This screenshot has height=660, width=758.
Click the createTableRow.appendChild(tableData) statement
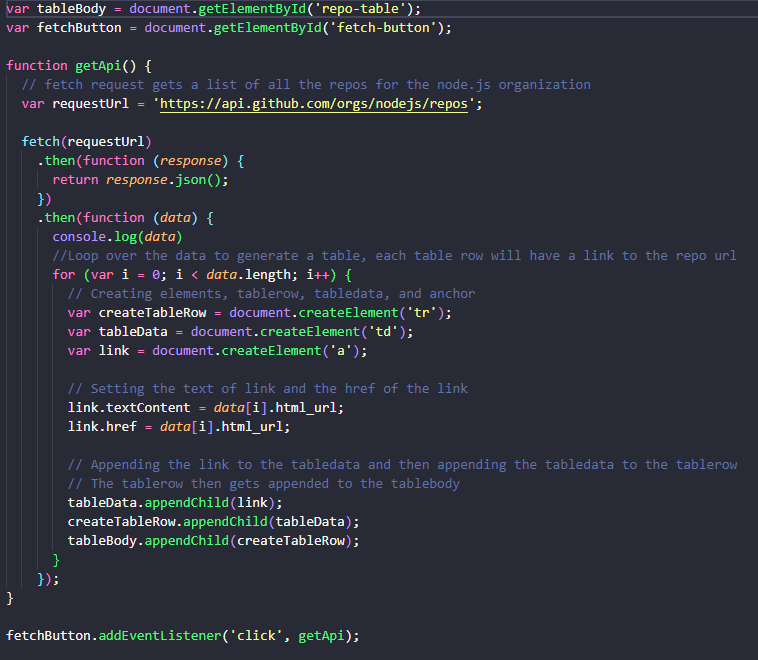[214, 522]
